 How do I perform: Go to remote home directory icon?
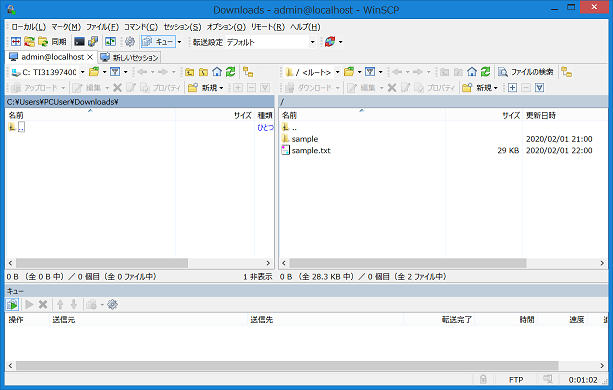tap(472, 72)
